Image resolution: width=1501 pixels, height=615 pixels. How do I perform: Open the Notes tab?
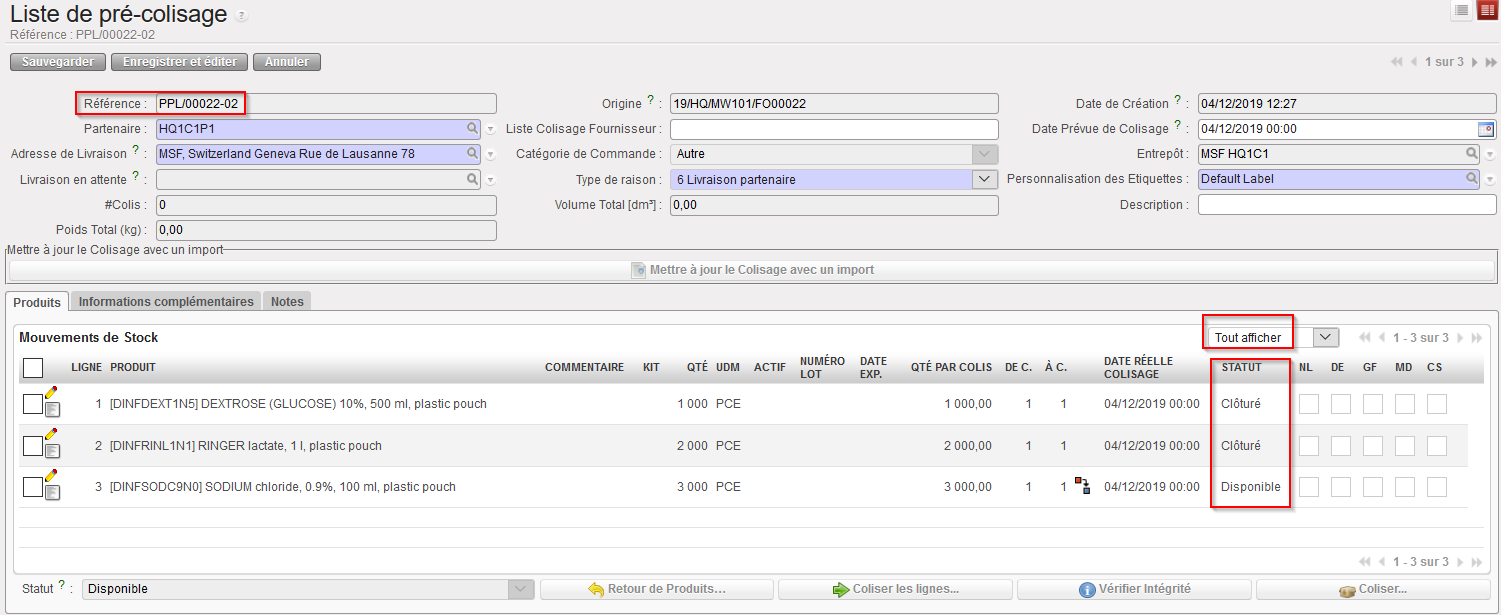pos(287,301)
